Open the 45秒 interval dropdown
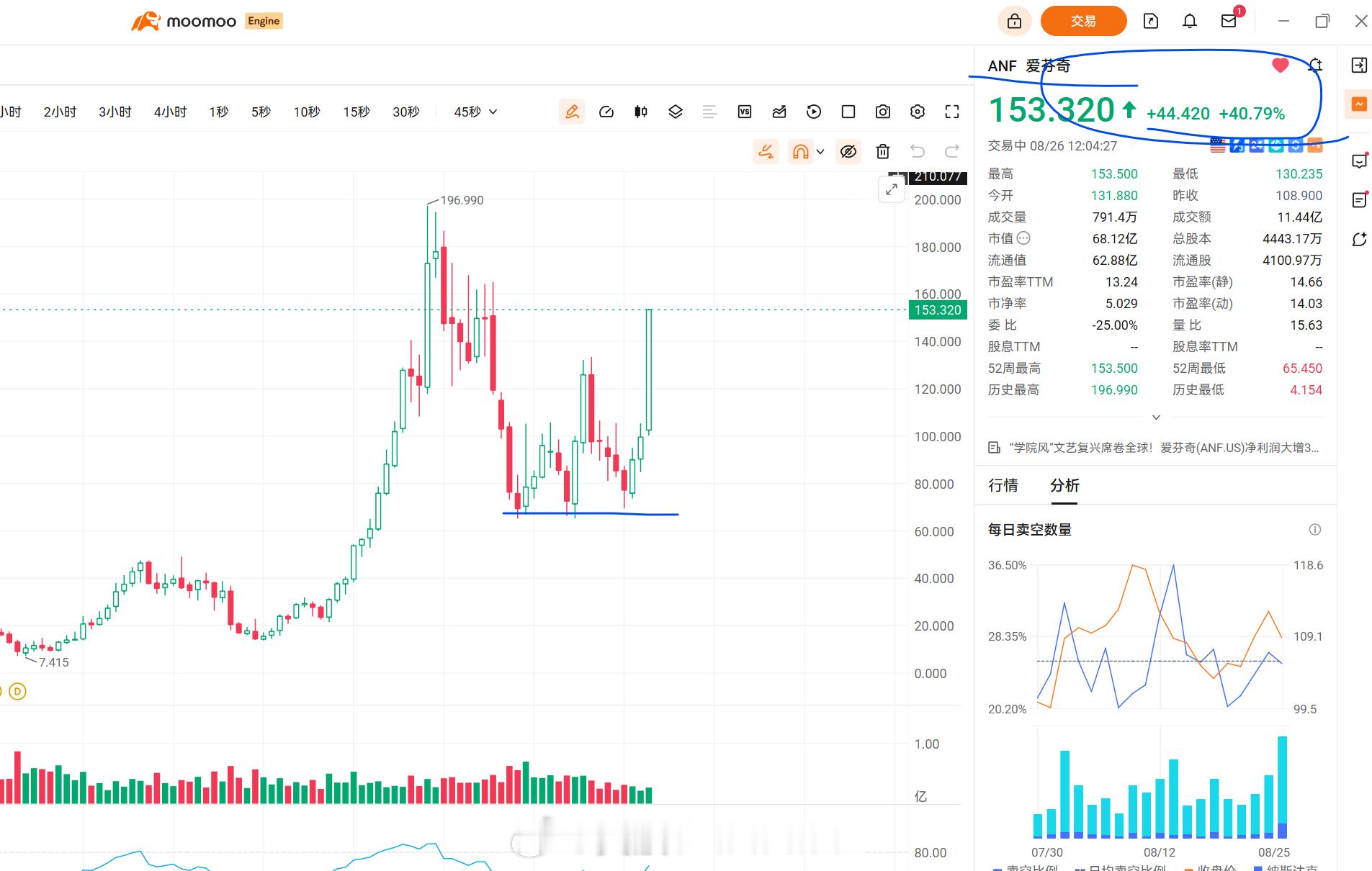 pos(475,112)
